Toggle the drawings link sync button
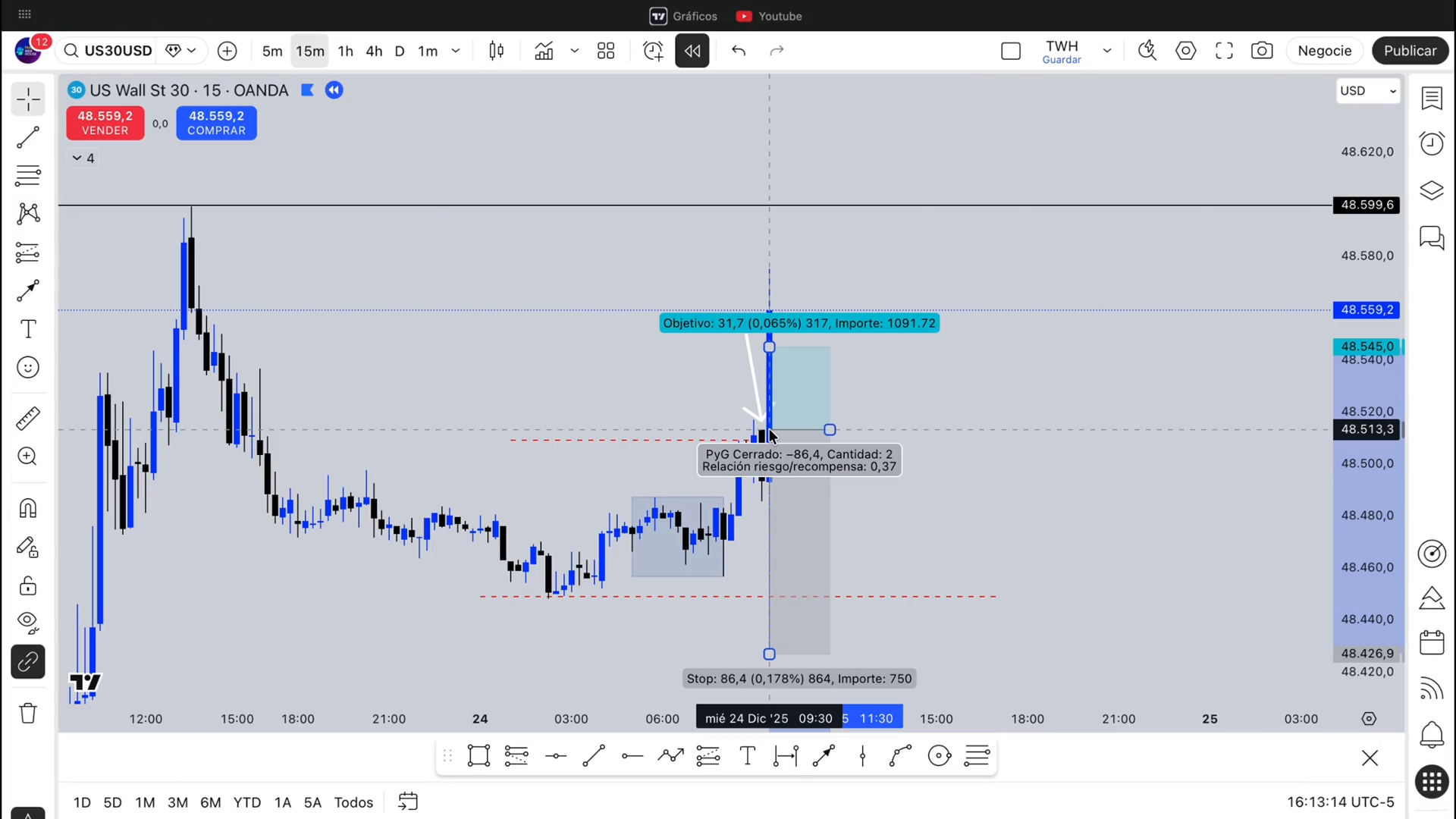This screenshot has height=819, width=1456. tap(28, 662)
